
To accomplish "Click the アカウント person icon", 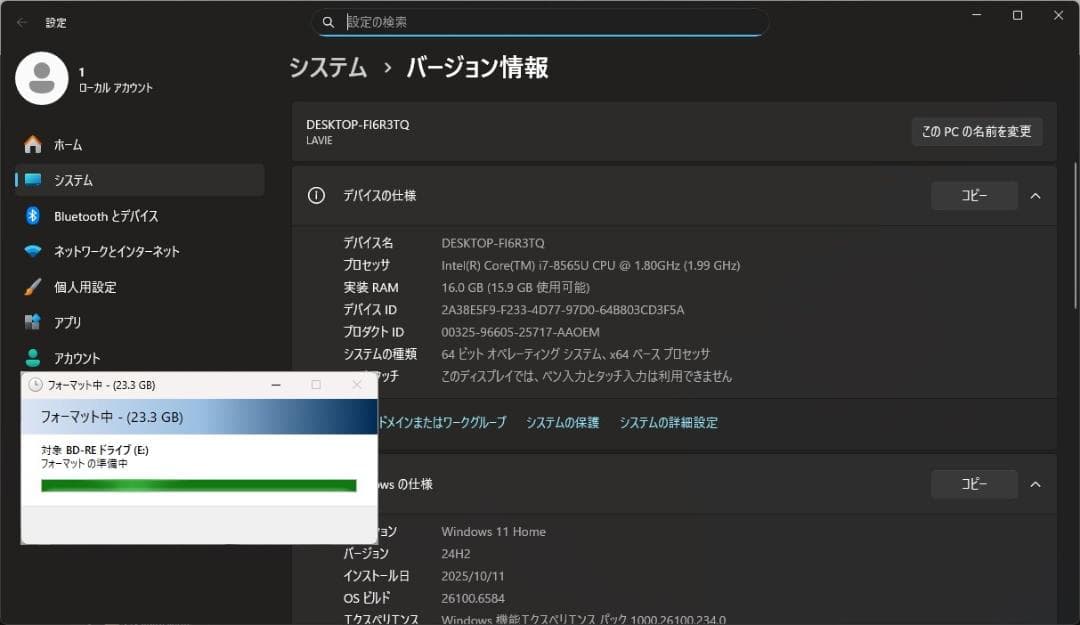I will (30, 357).
